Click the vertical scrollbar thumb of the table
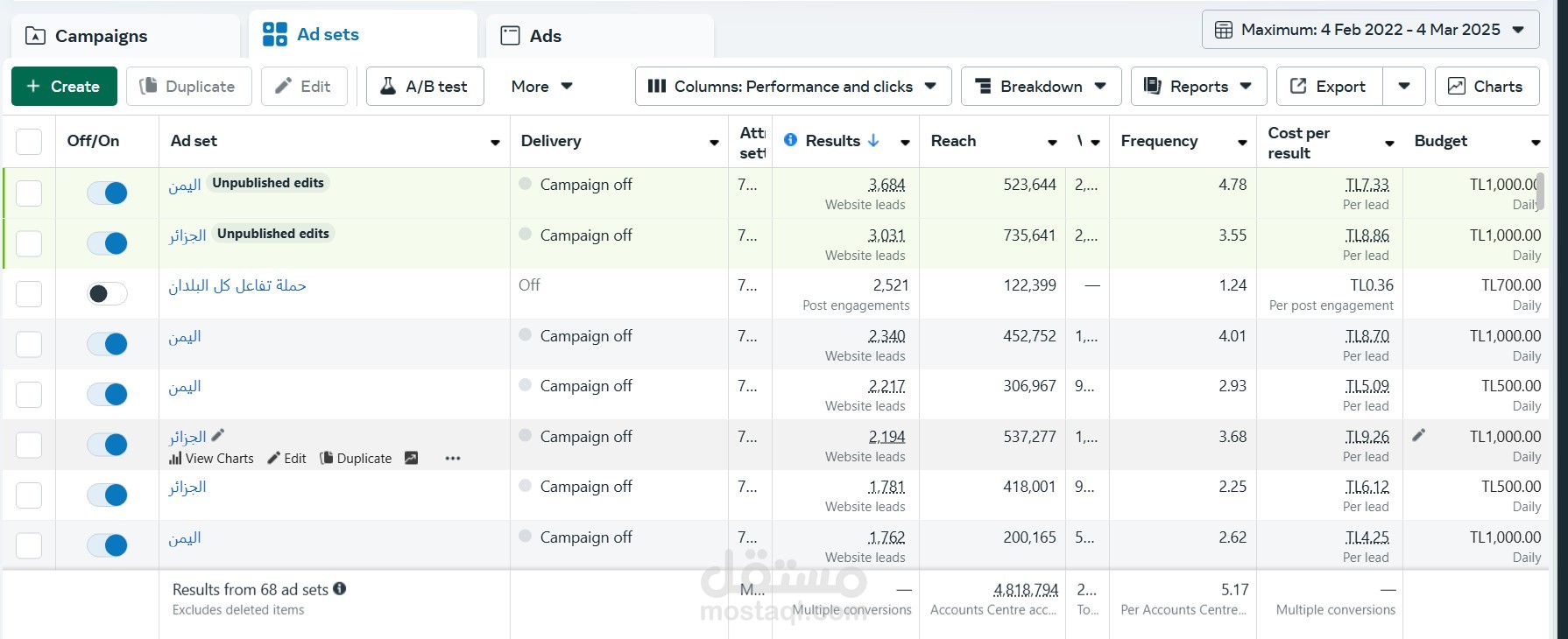 1540,190
